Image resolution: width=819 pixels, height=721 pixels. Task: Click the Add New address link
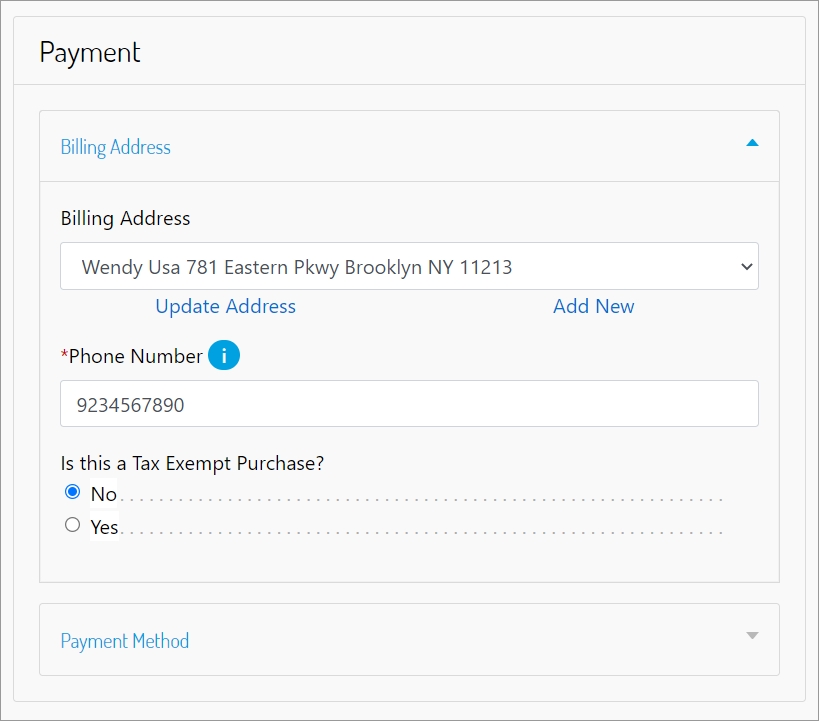(x=593, y=306)
